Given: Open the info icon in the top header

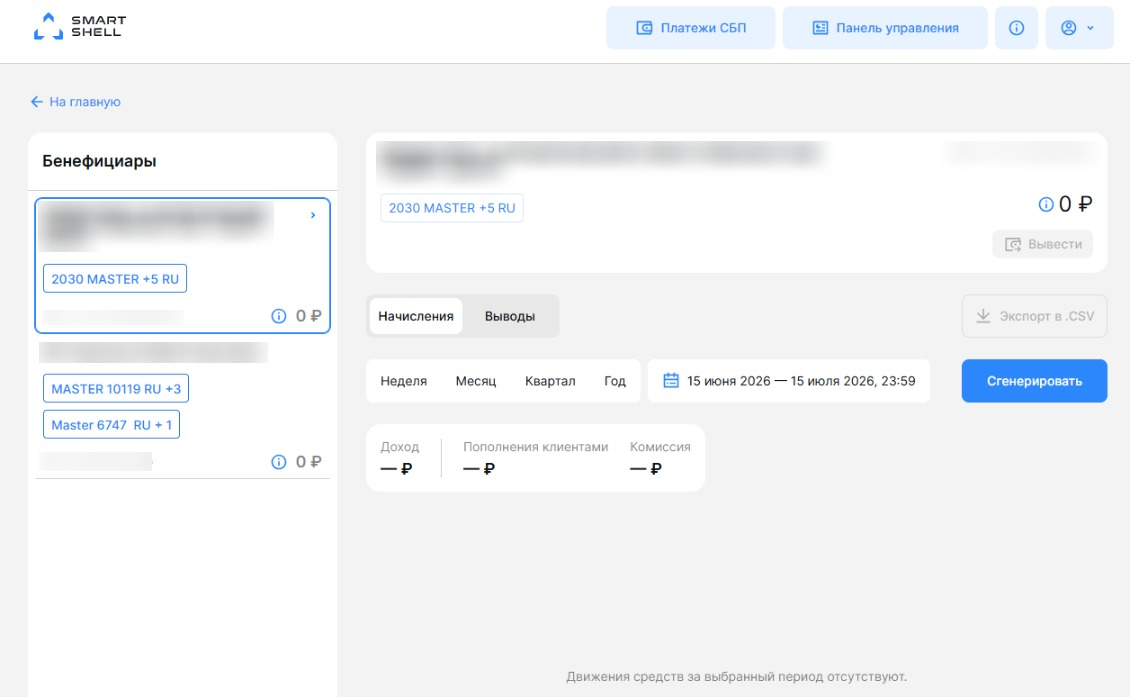Looking at the screenshot, I should [x=1016, y=28].
